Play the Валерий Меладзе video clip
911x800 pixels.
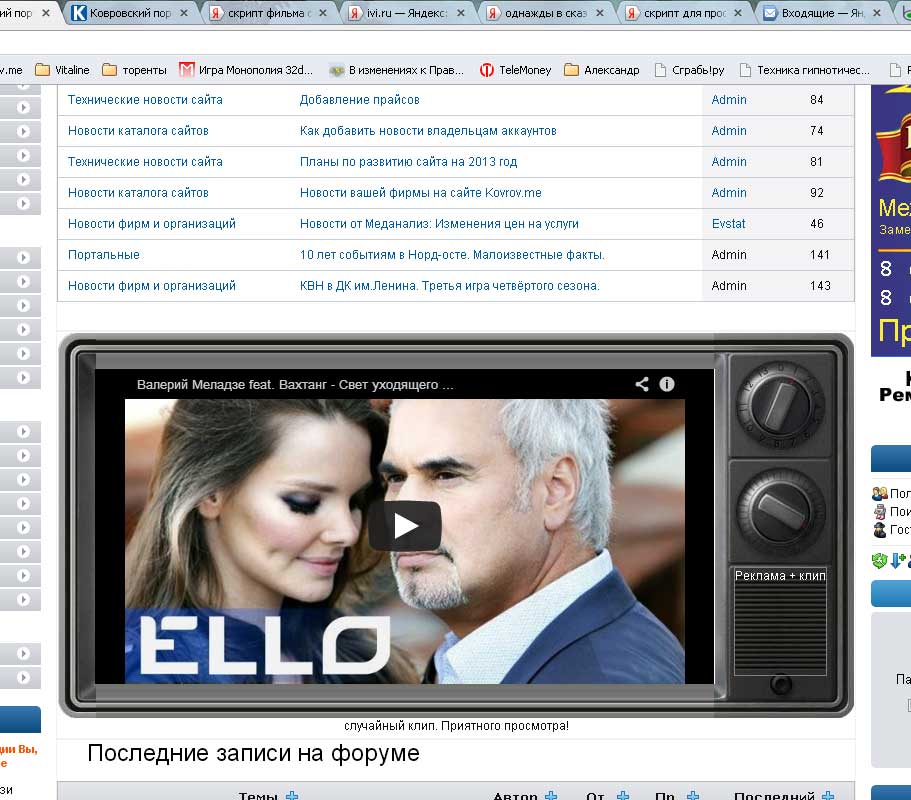[405, 525]
